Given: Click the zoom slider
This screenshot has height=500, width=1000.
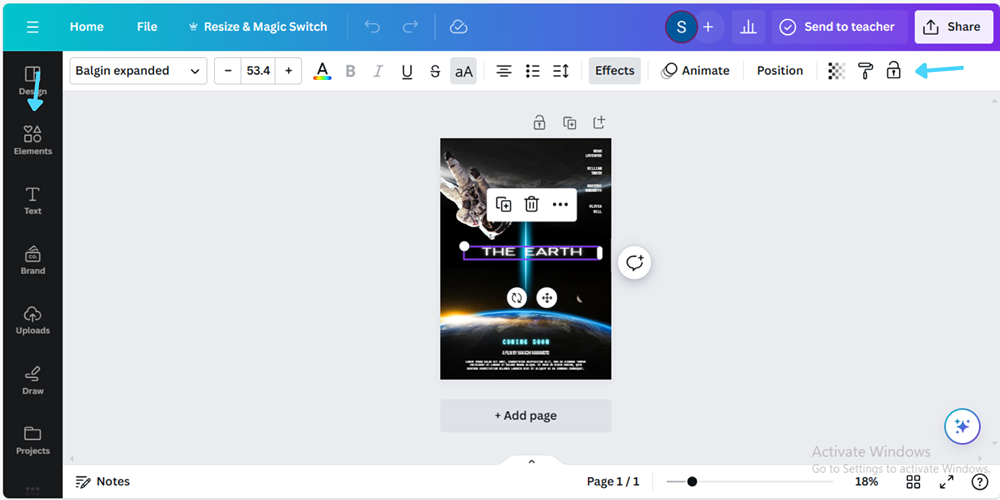Looking at the screenshot, I should 749,482.
